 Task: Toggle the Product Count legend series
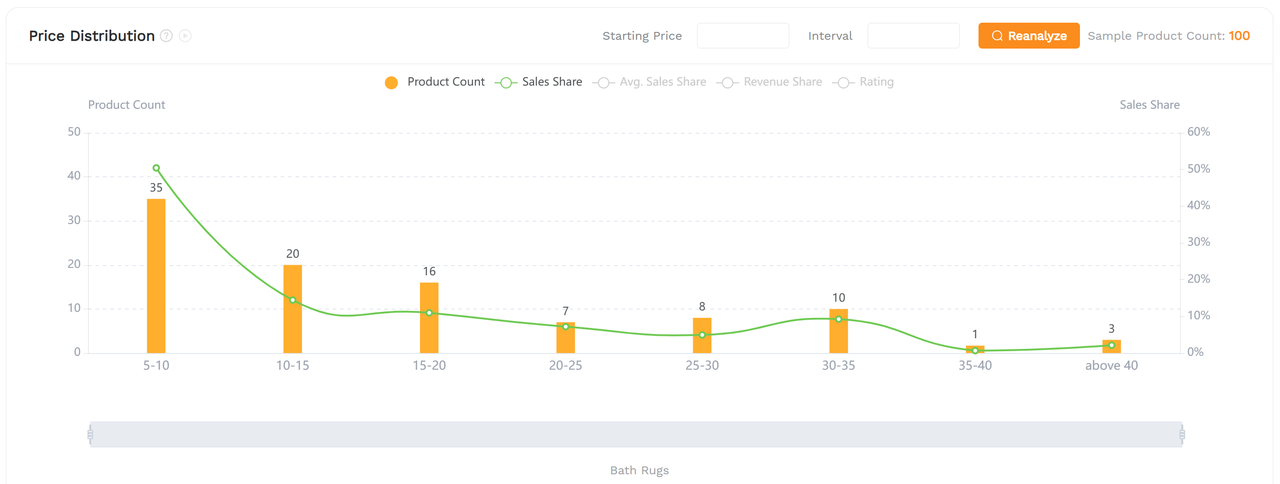435,82
